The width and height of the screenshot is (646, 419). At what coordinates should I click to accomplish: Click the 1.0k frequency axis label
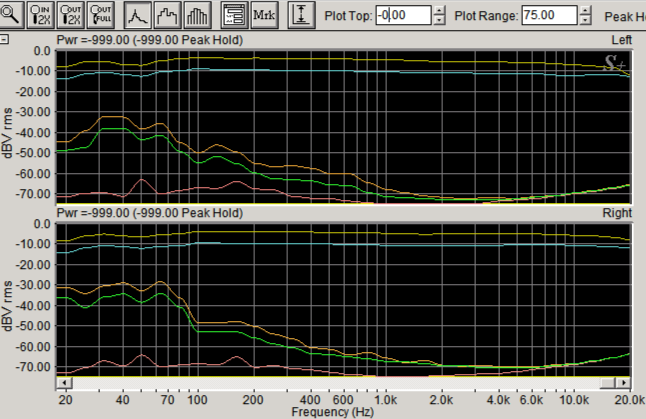point(386,400)
